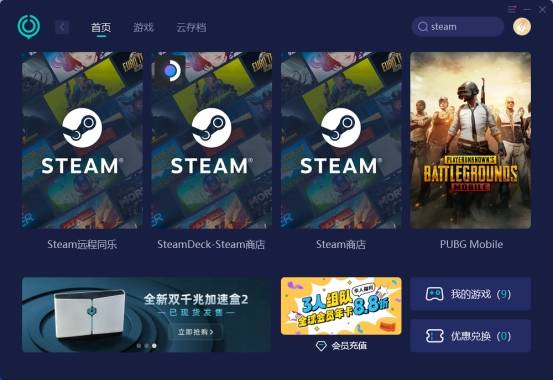
Task: Select the Steam商店 game card
Action: (x=341, y=140)
